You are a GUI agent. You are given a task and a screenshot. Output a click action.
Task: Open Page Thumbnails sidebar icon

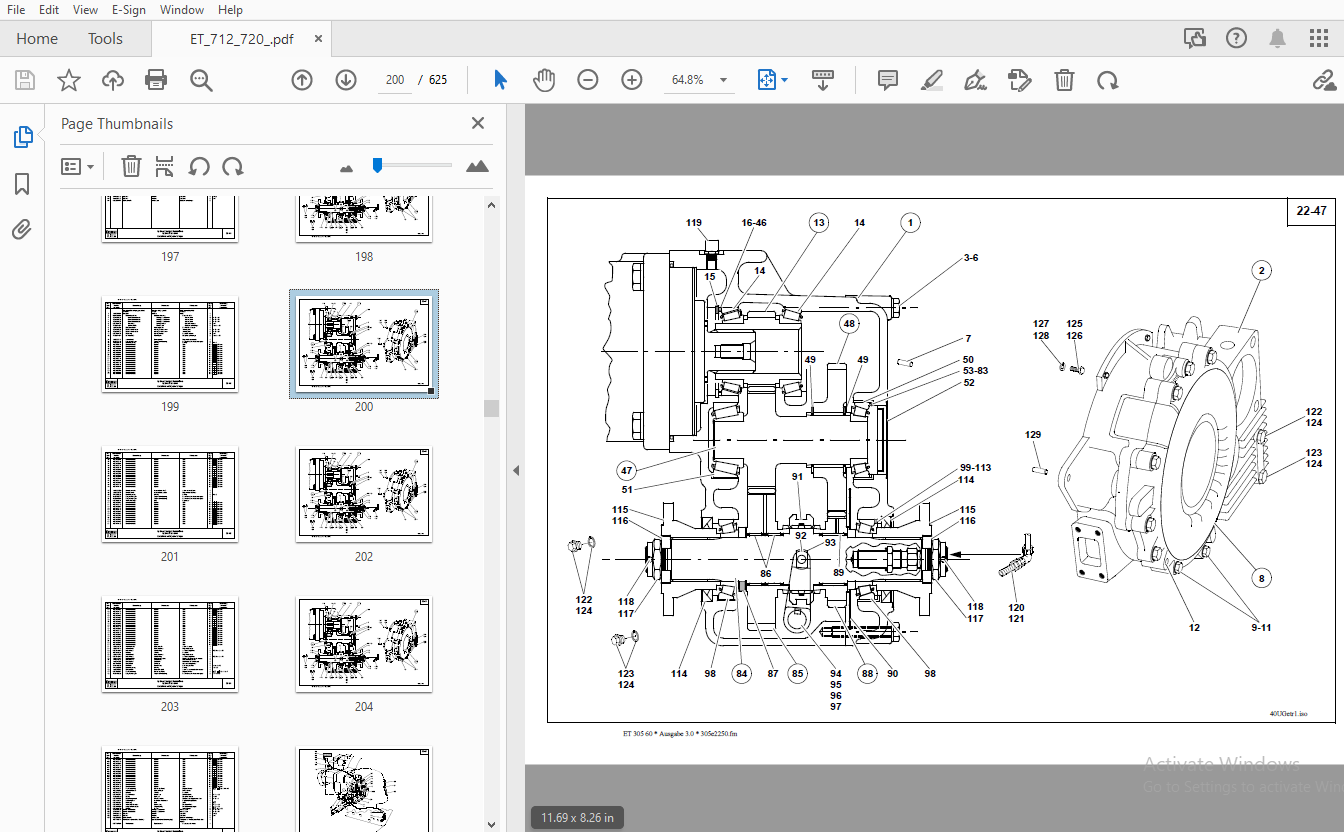23,137
